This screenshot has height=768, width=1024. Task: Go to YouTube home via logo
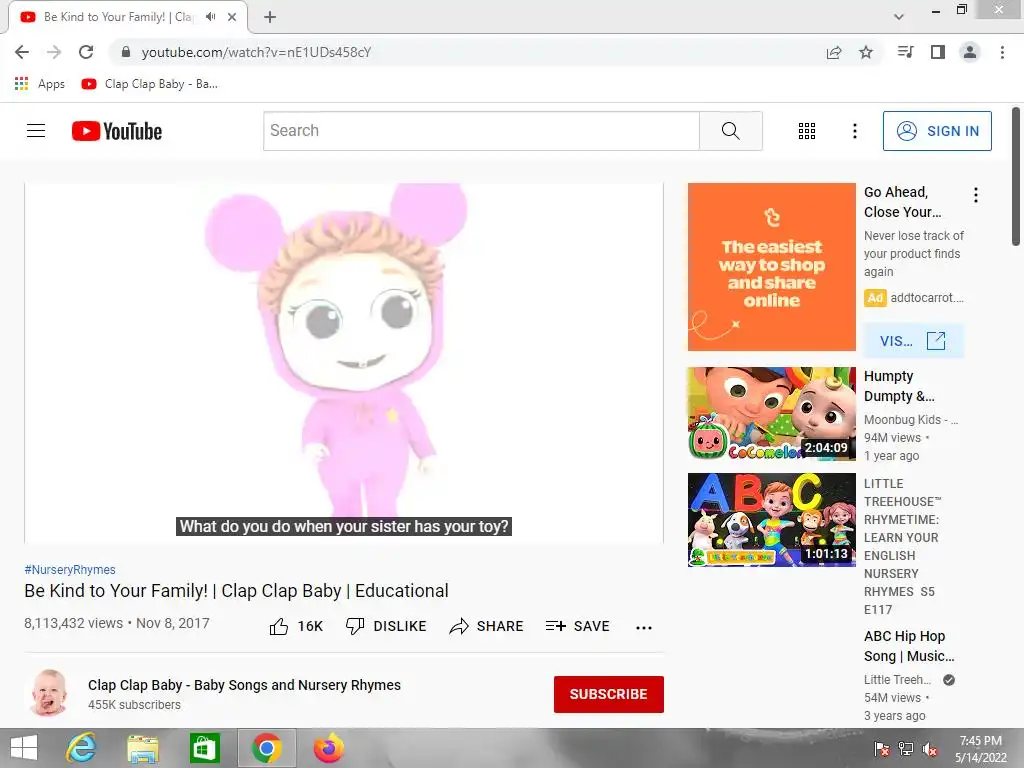coord(117,131)
